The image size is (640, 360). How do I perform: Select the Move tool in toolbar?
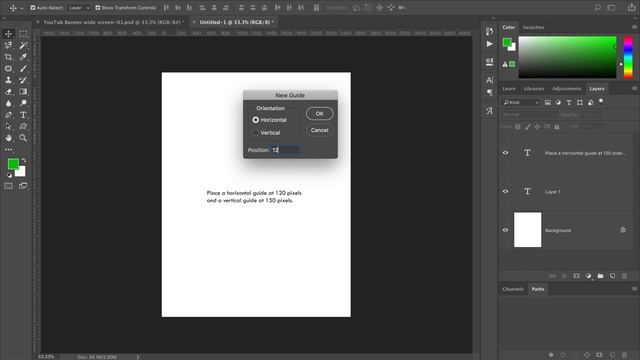pyautogui.click(x=8, y=34)
